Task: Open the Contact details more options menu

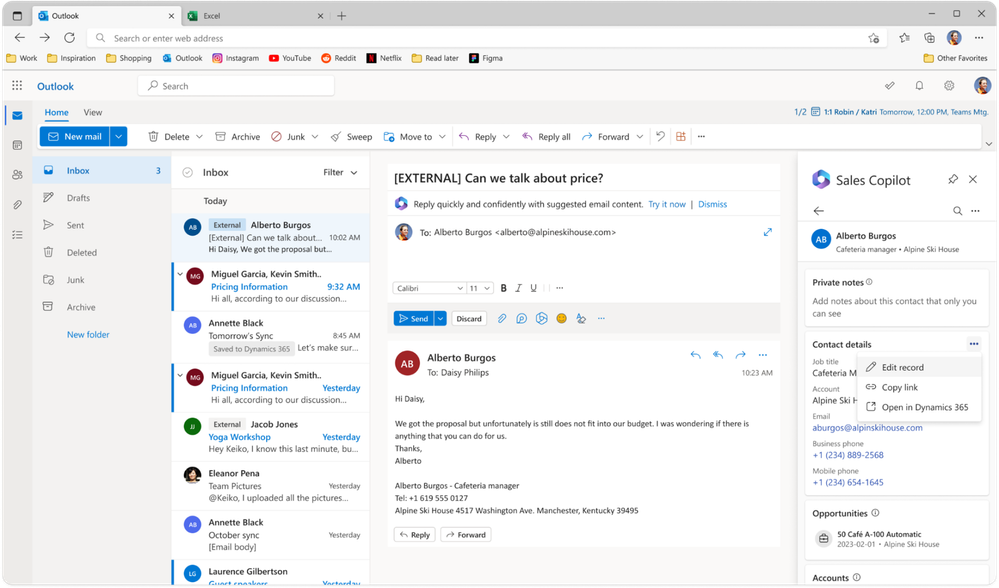Action: (974, 344)
